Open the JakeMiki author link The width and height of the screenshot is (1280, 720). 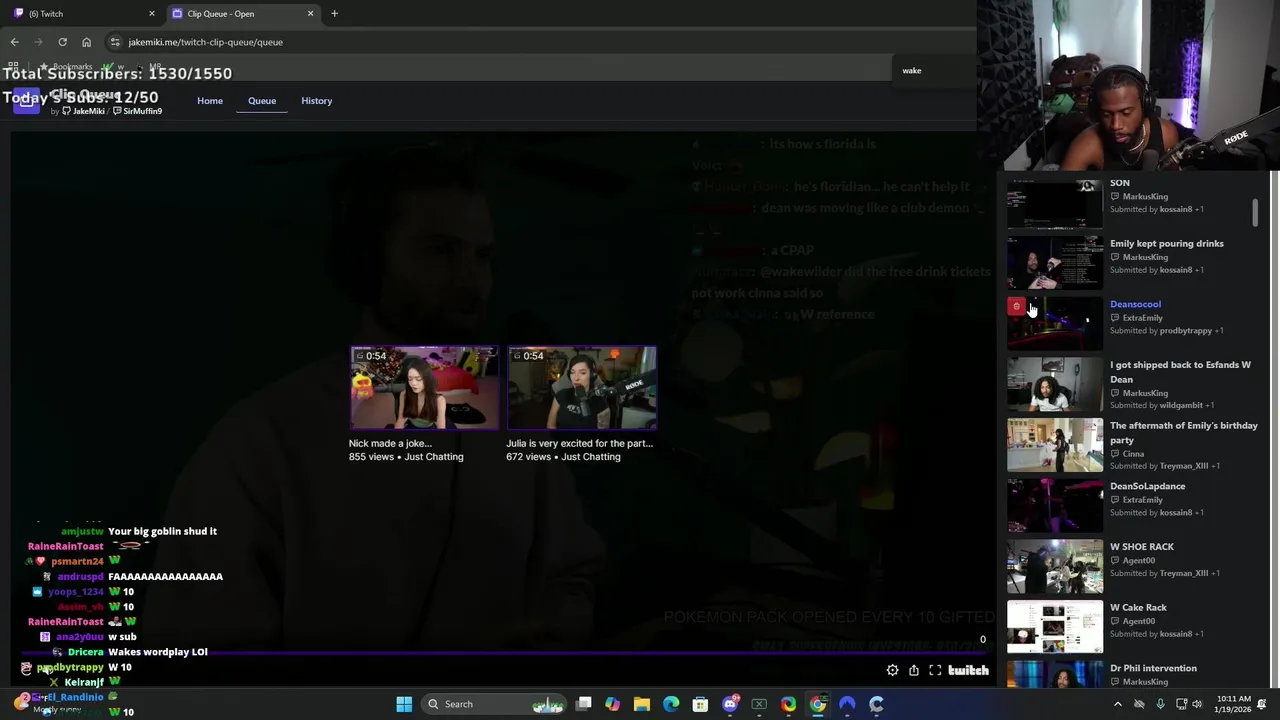pyautogui.click(x=84, y=111)
